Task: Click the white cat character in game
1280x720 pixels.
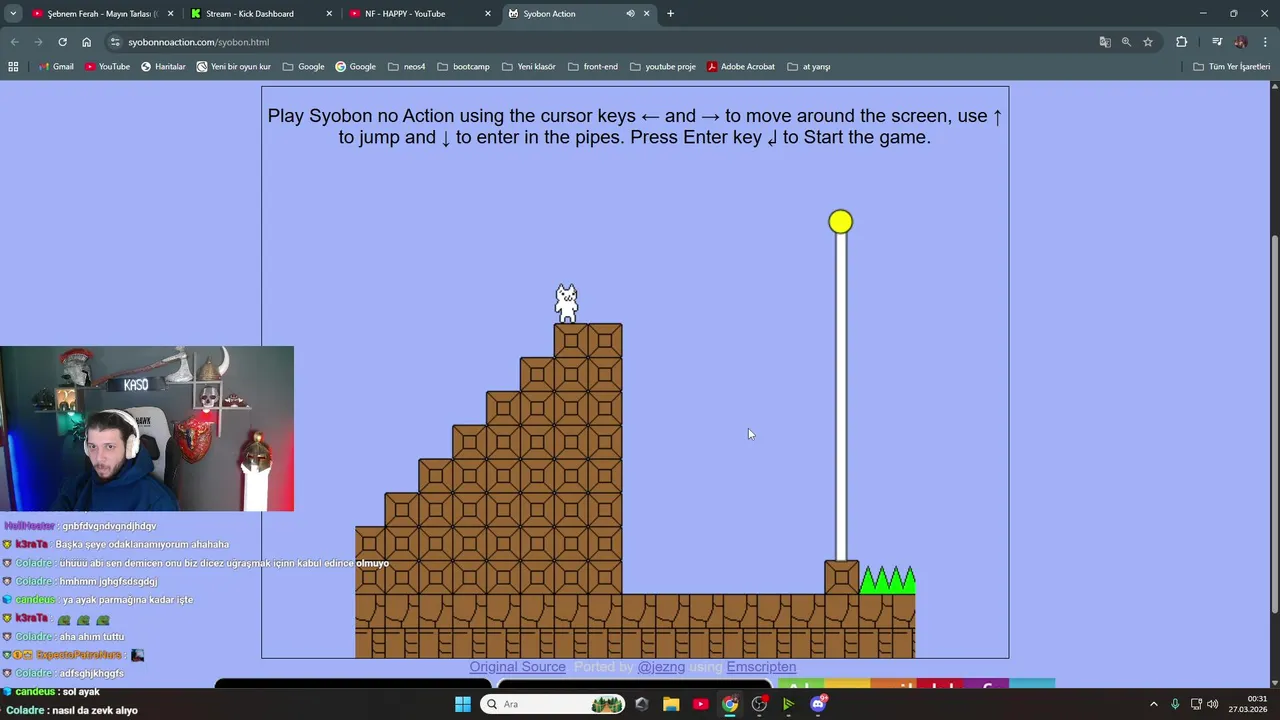Action: pyautogui.click(x=567, y=304)
